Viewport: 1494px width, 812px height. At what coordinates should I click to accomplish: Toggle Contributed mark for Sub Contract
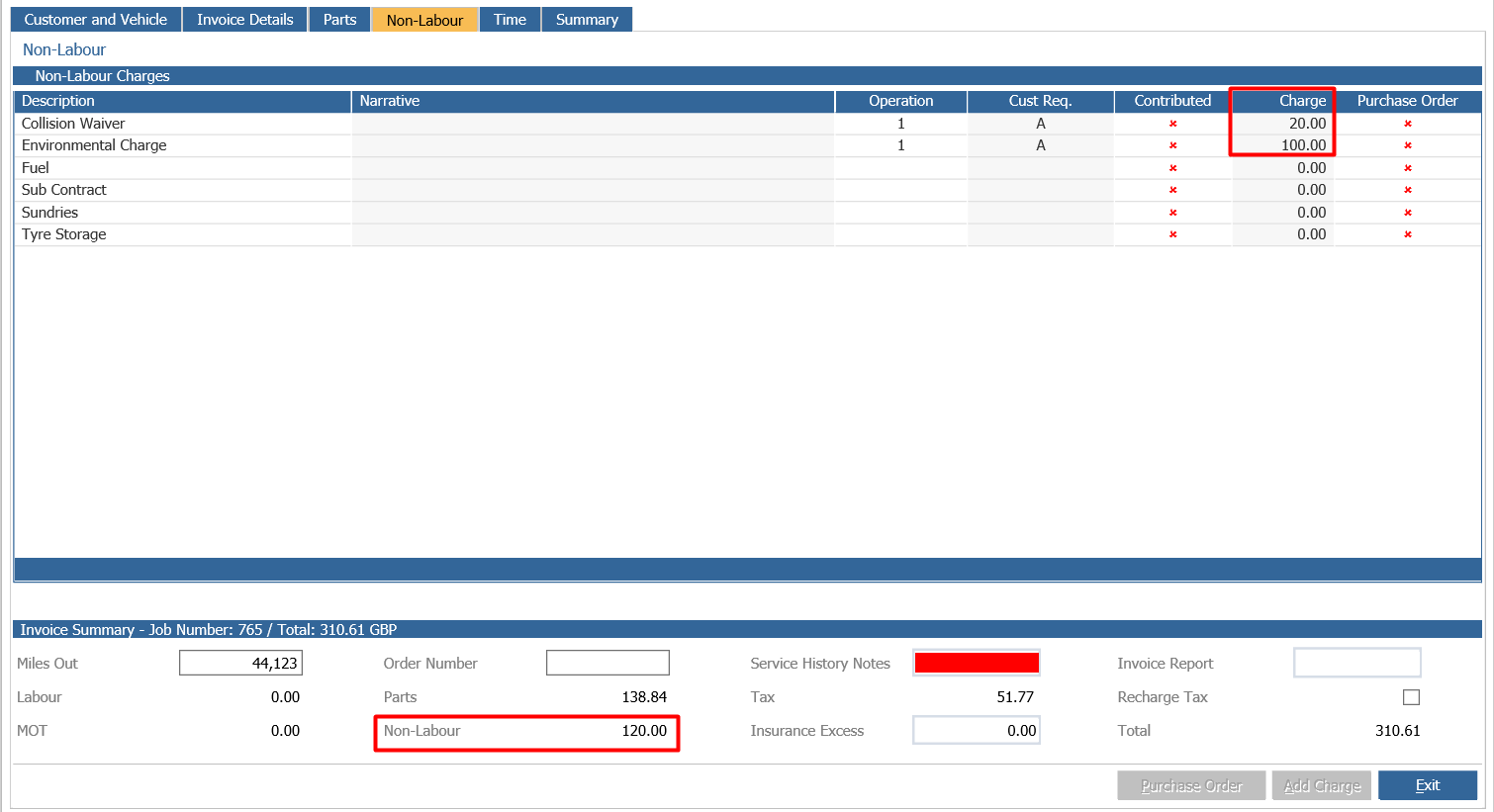click(1172, 190)
